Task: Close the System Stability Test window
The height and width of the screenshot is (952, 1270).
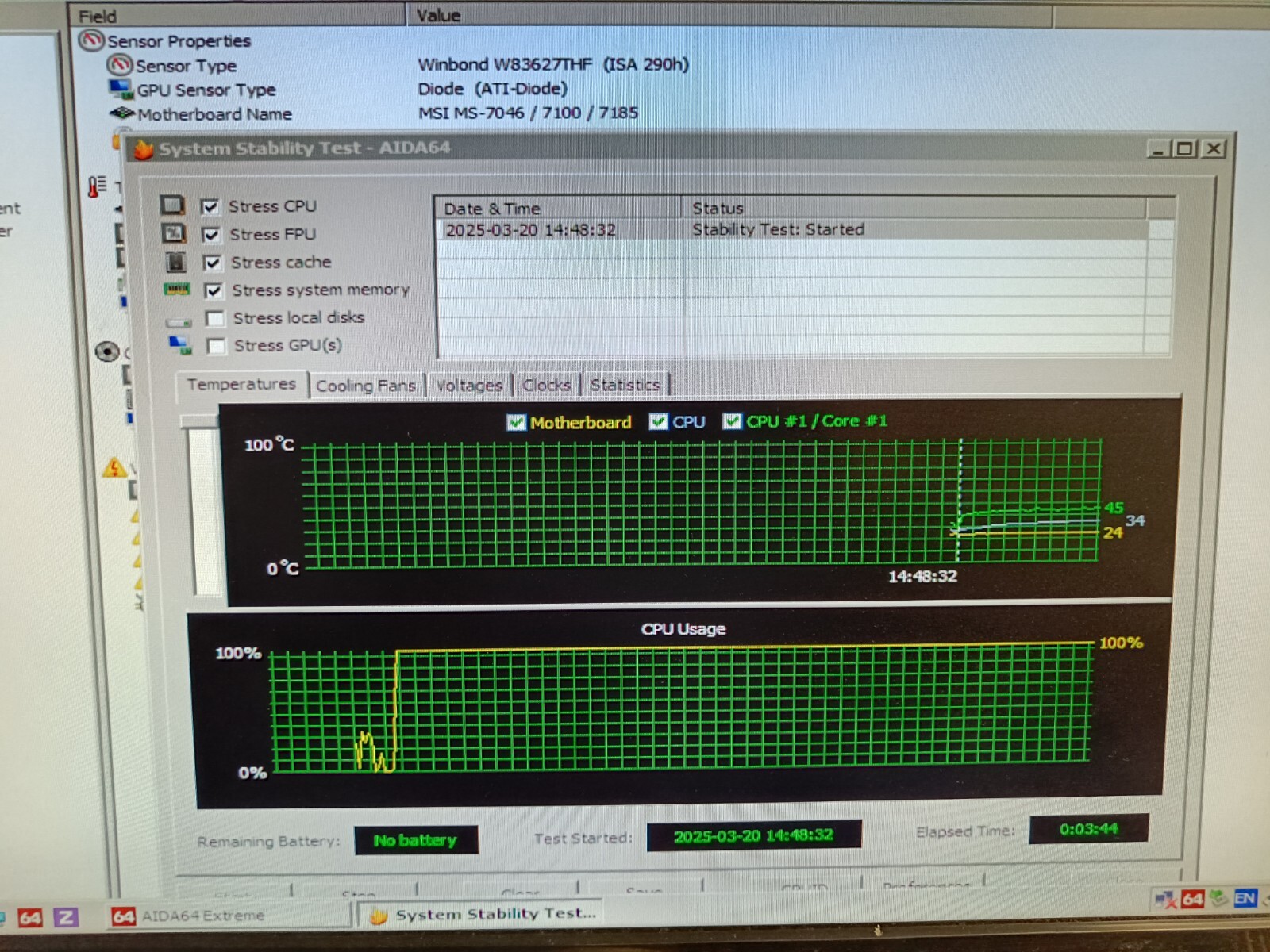Action: click(x=1214, y=148)
